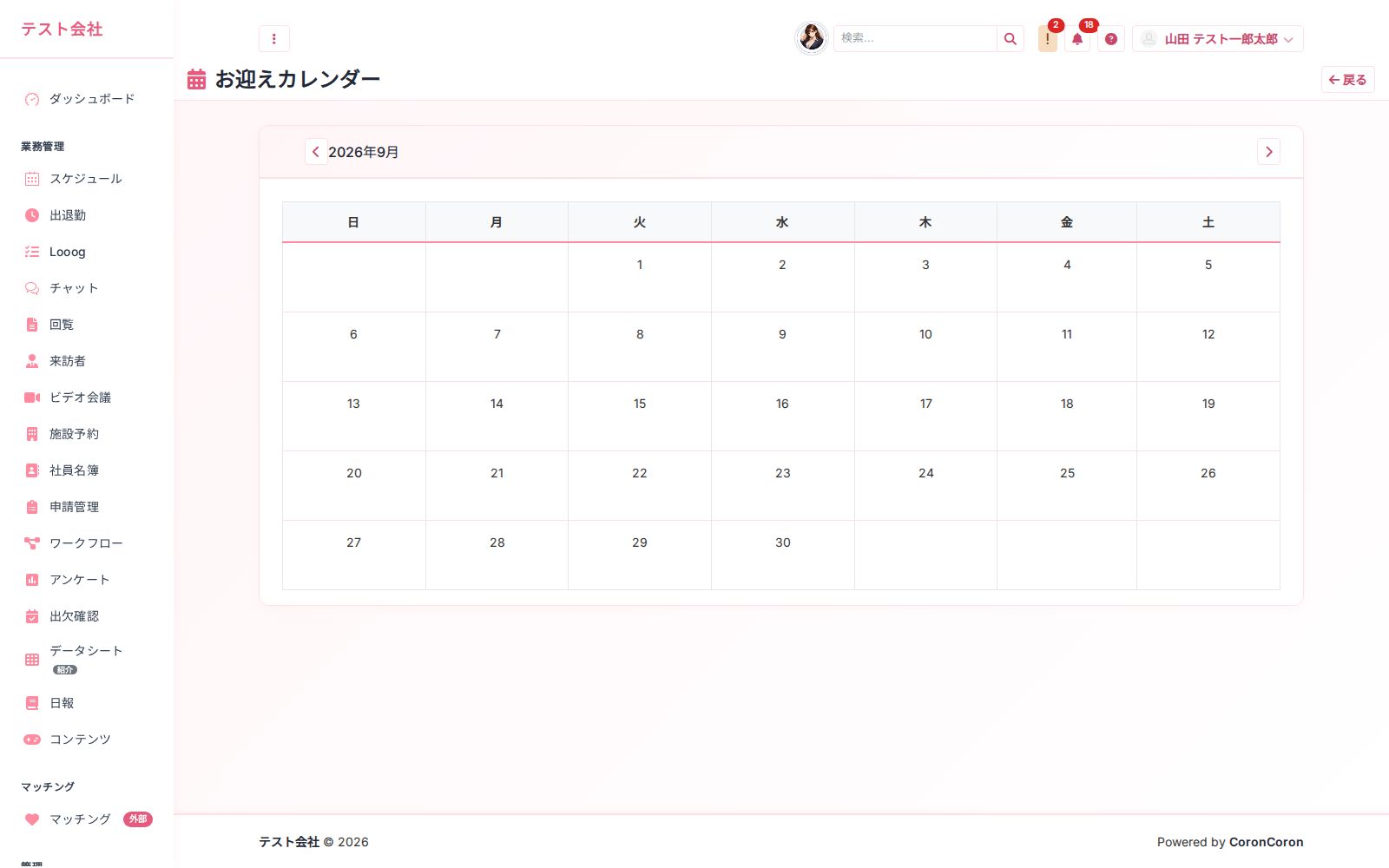The height and width of the screenshot is (868, 1389).
Task: Click the 来訪者 person icon
Action: point(32,361)
